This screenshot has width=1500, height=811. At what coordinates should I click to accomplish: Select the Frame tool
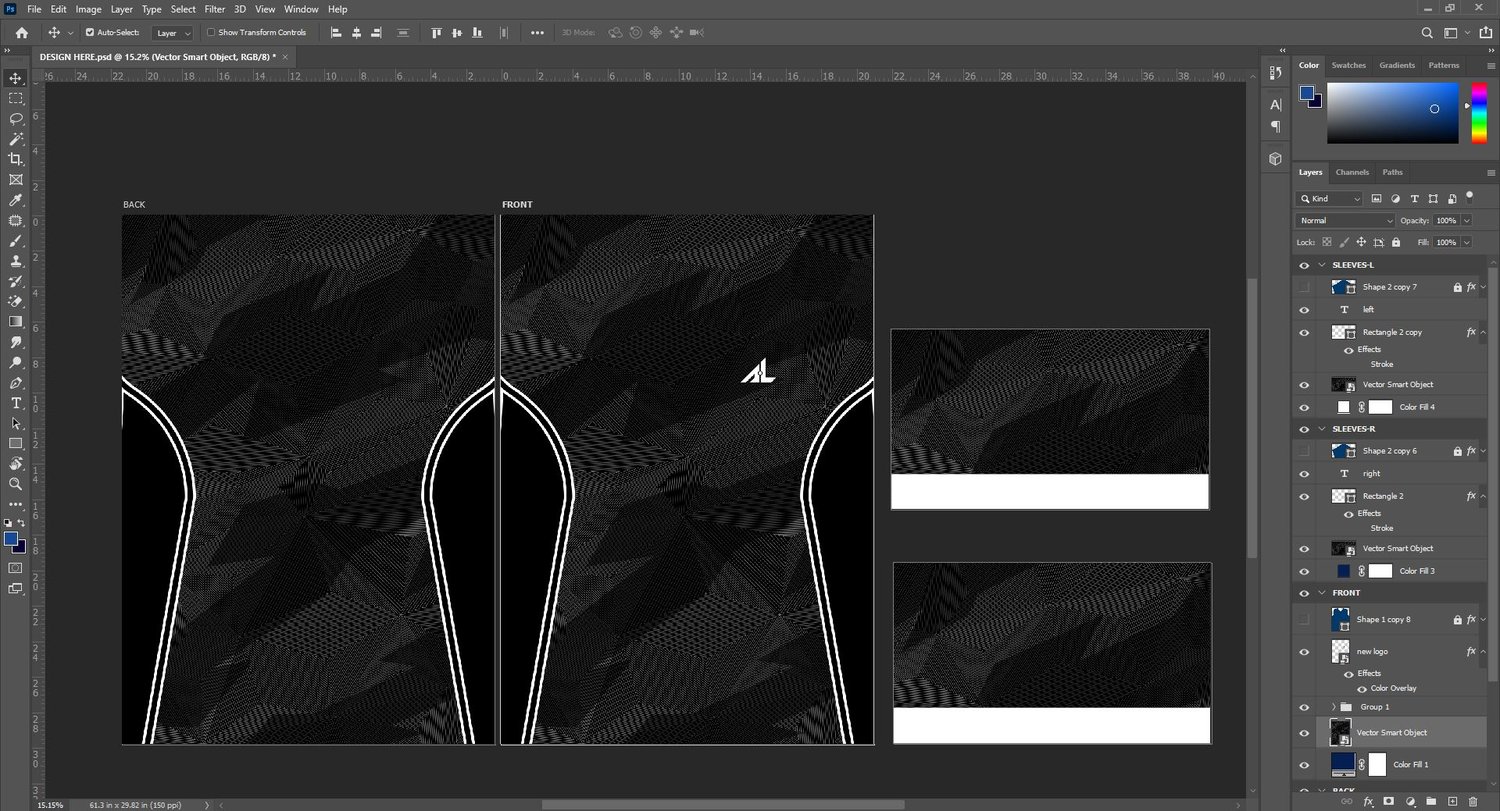16,180
